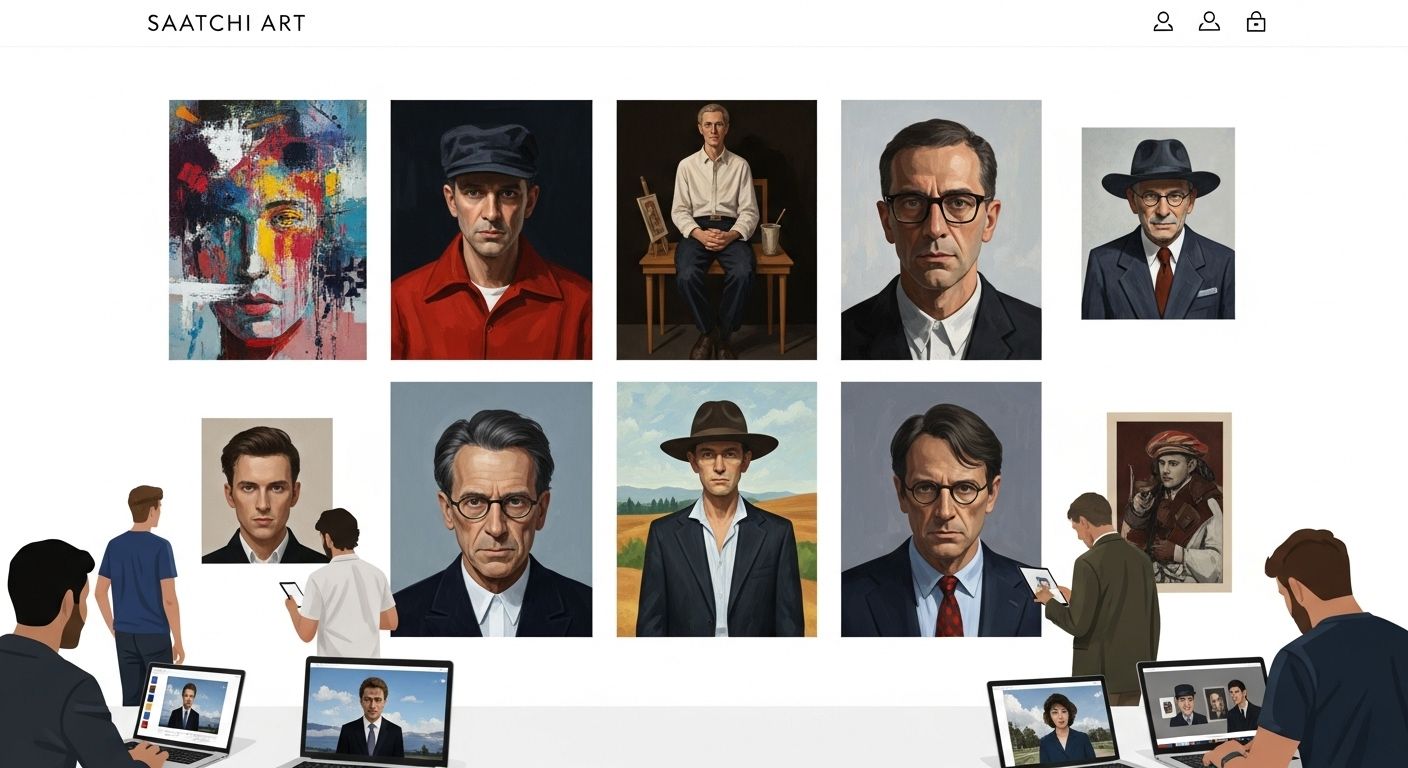Select the portrait of man in red shirt
This screenshot has height=768, width=1408.
[x=491, y=229]
